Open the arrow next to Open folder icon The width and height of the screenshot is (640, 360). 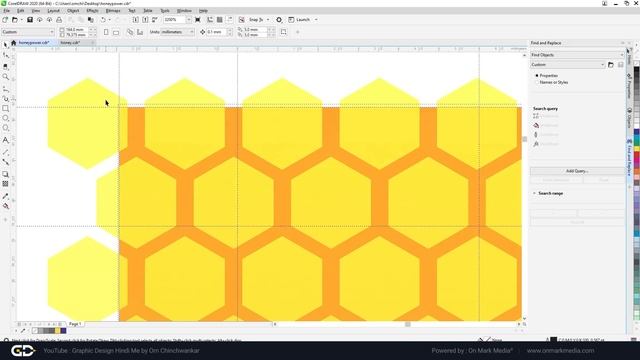(21, 20)
